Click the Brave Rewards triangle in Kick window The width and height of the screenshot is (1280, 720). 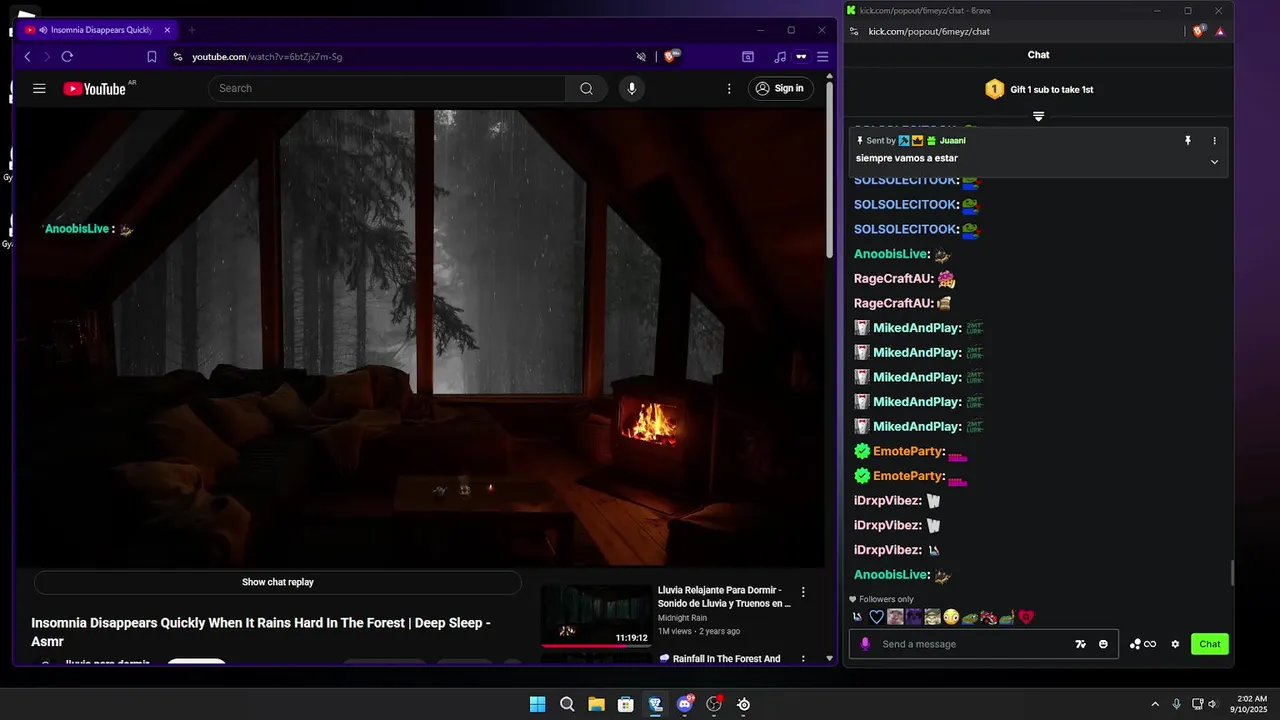click(1220, 31)
